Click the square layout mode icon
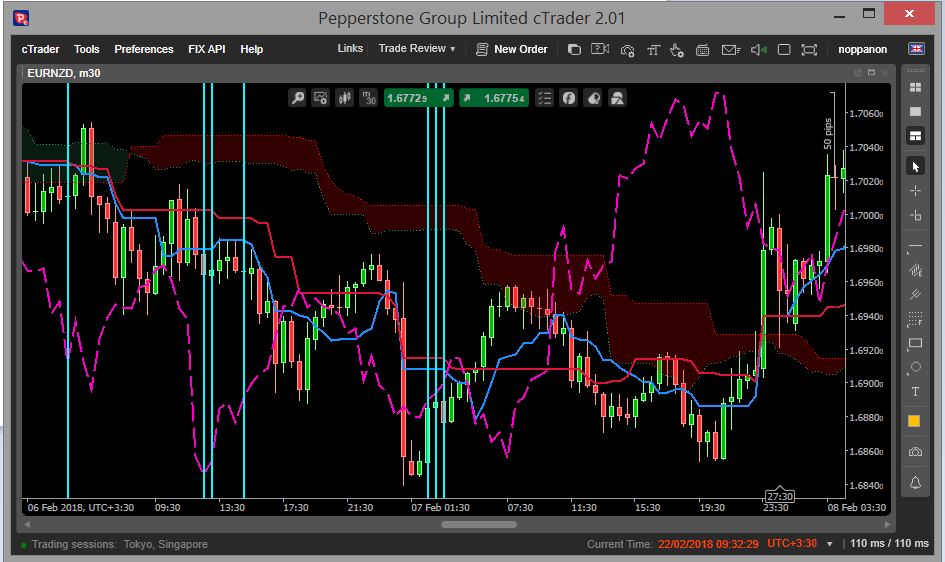The width and height of the screenshot is (945, 562). point(783,49)
